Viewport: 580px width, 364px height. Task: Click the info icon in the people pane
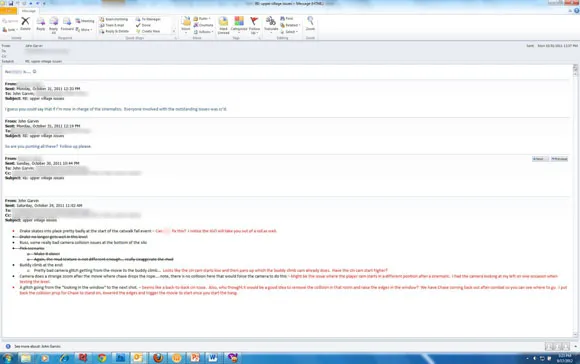coord(8,347)
